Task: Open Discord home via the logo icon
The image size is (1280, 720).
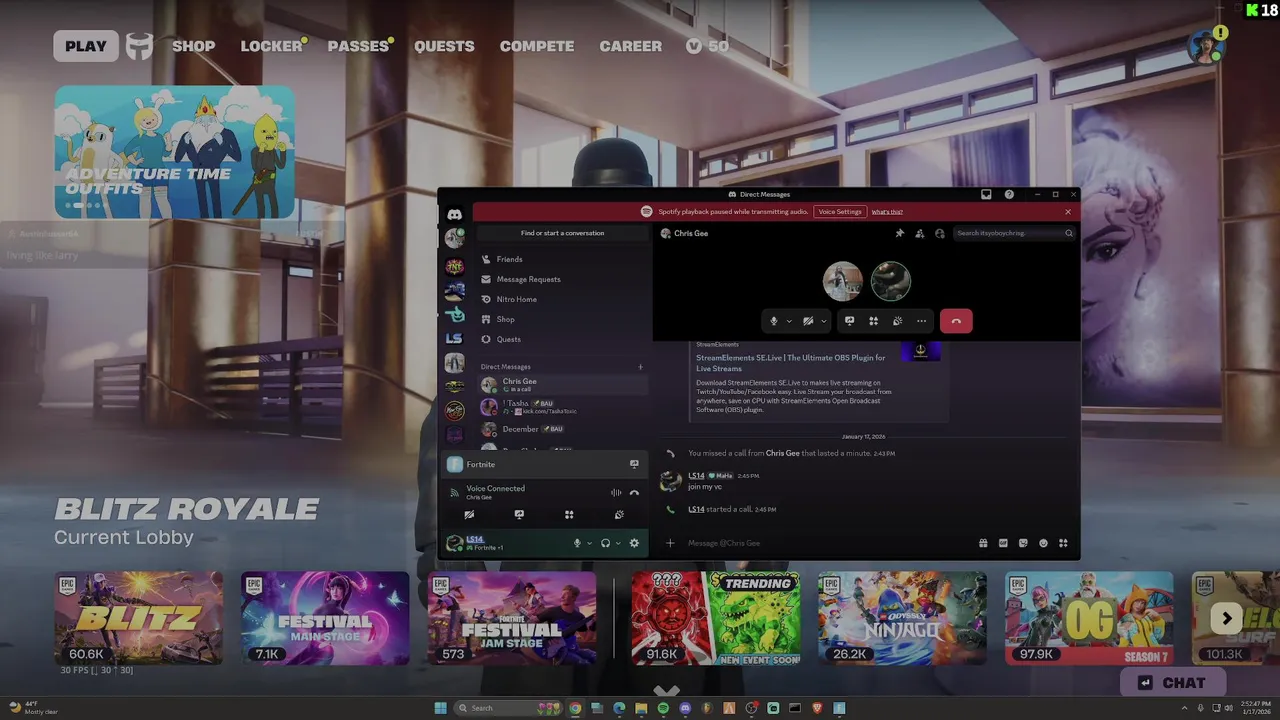Action: point(454,214)
